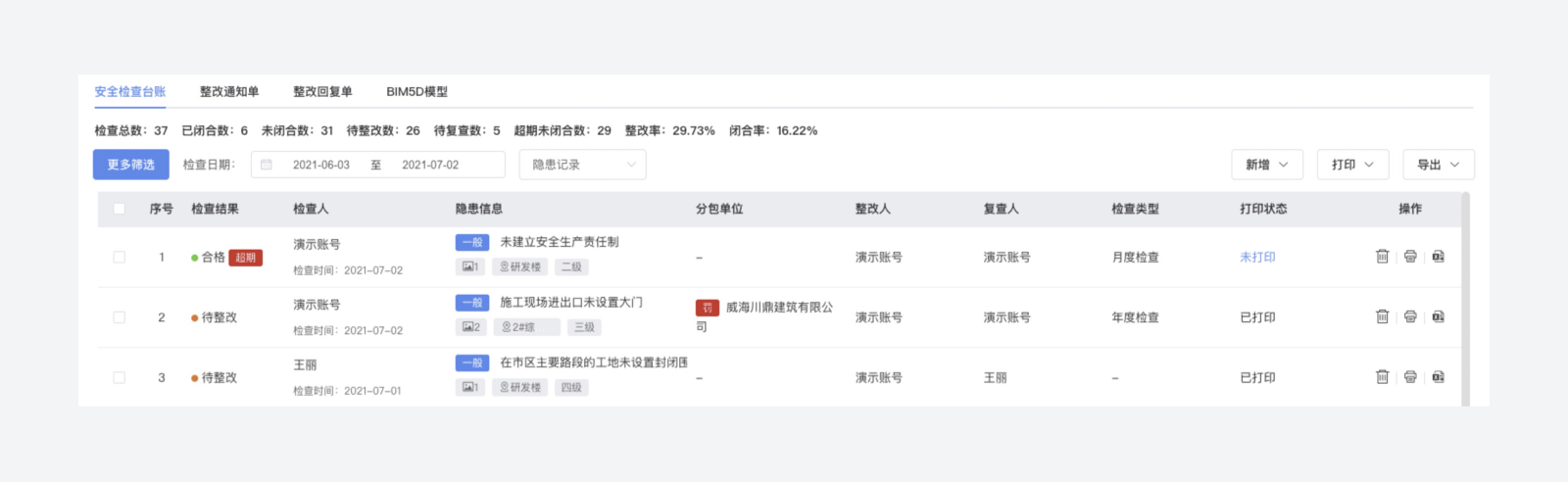This screenshot has height=482, width=1568.
Task: Print row 3 record by 王丽
Action: click(1410, 377)
